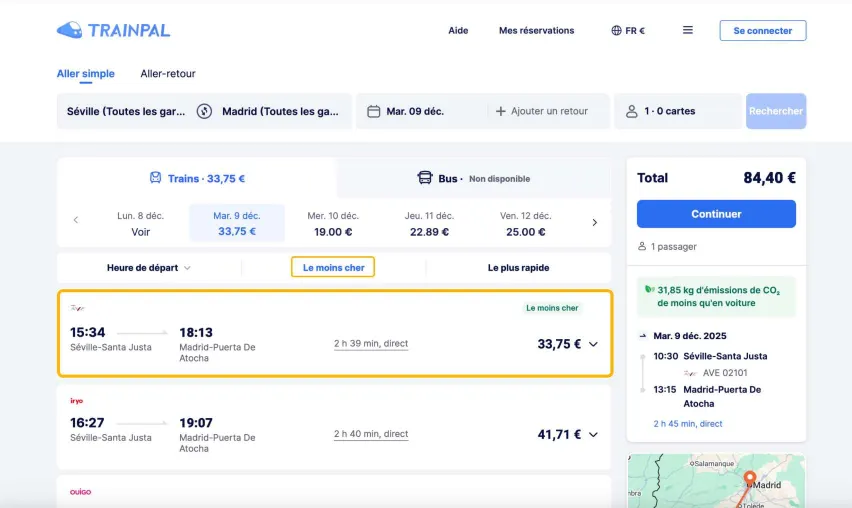The width and height of the screenshot is (852, 508).
Task: Edit Madrid destination station field
Action: tap(280, 111)
